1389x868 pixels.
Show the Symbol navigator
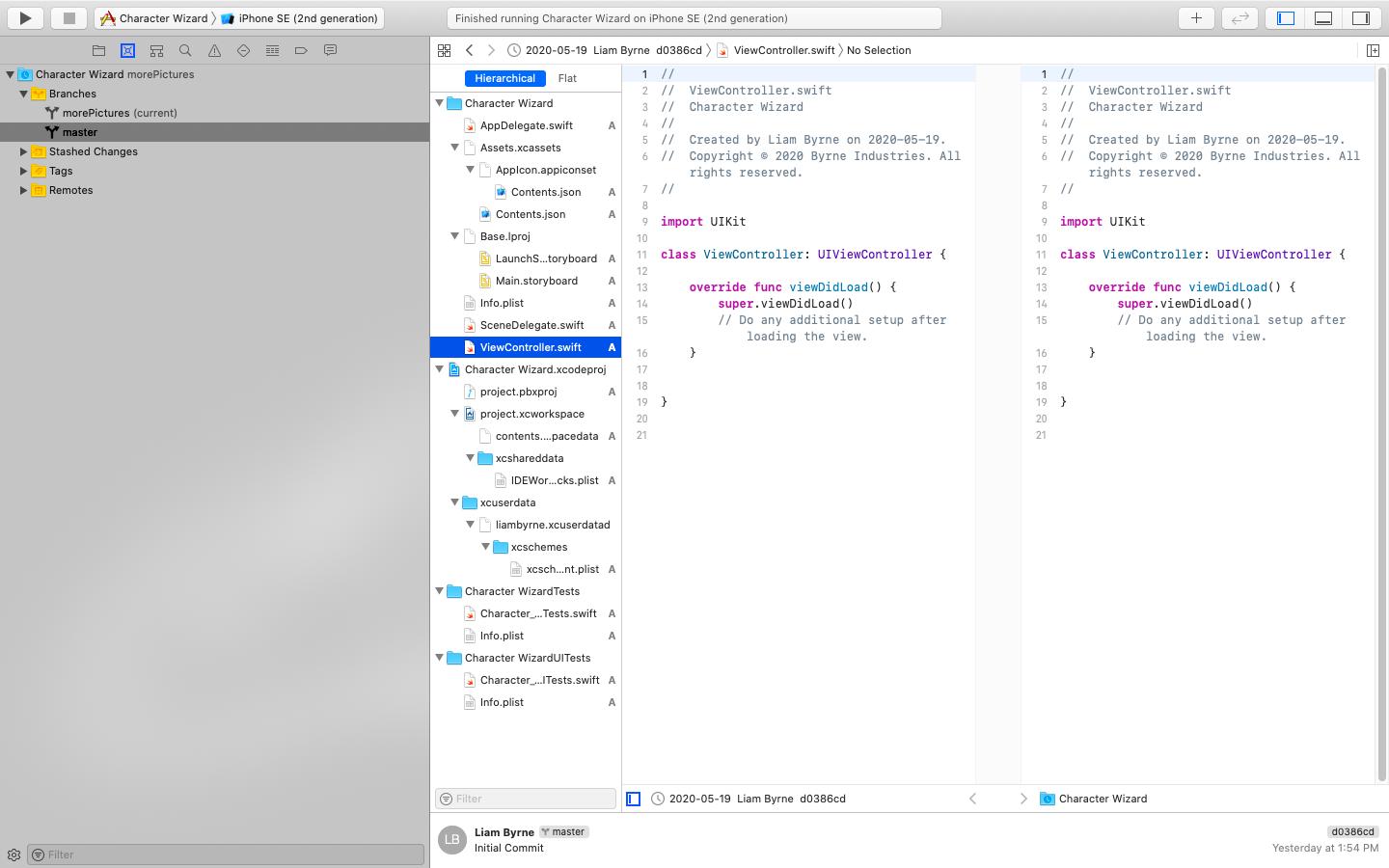(x=156, y=50)
